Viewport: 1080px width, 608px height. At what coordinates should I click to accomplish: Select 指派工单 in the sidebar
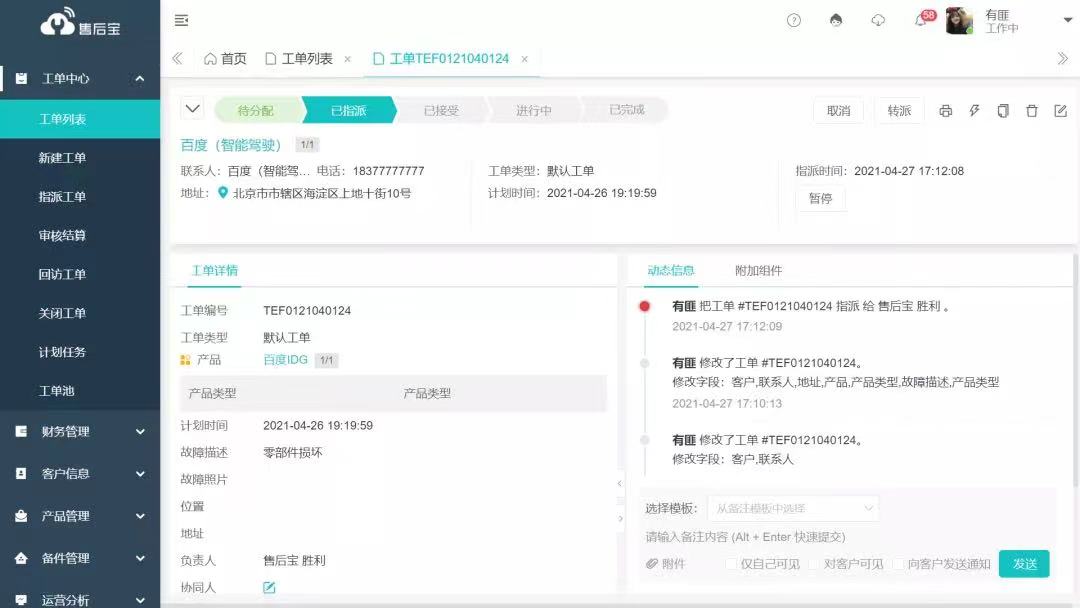coord(62,197)
